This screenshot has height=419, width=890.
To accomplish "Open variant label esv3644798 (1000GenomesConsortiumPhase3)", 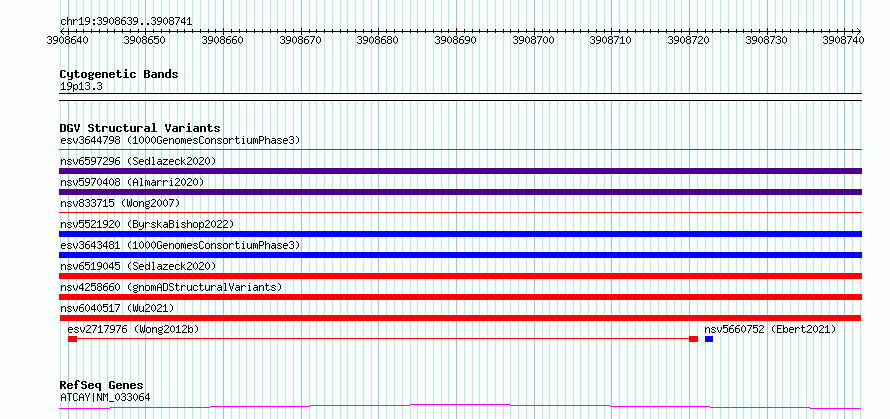I will pos(180,140).
